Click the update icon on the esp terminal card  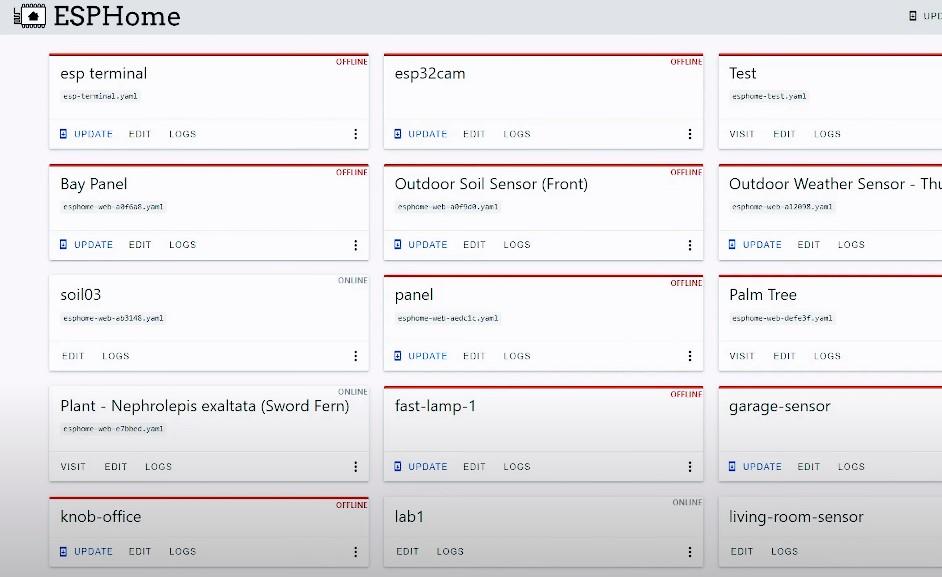coord(63,133)
